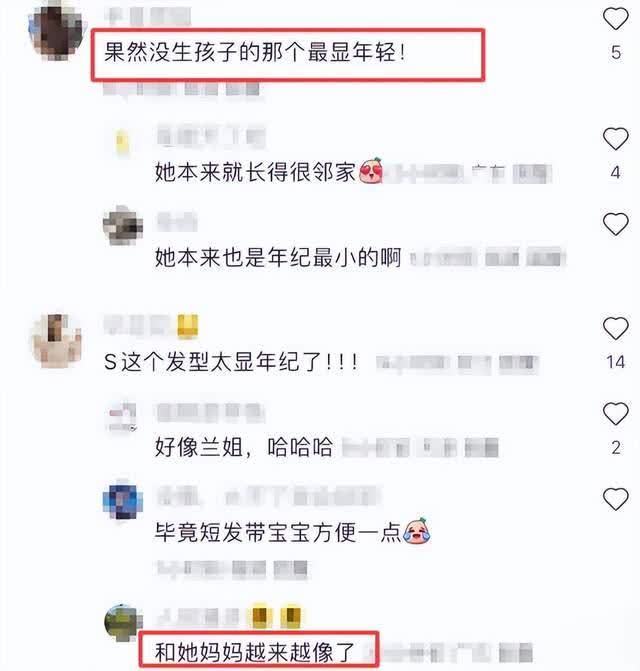Heart the reply '好像兰姐，哈哈哈'

tap(616, 413)
